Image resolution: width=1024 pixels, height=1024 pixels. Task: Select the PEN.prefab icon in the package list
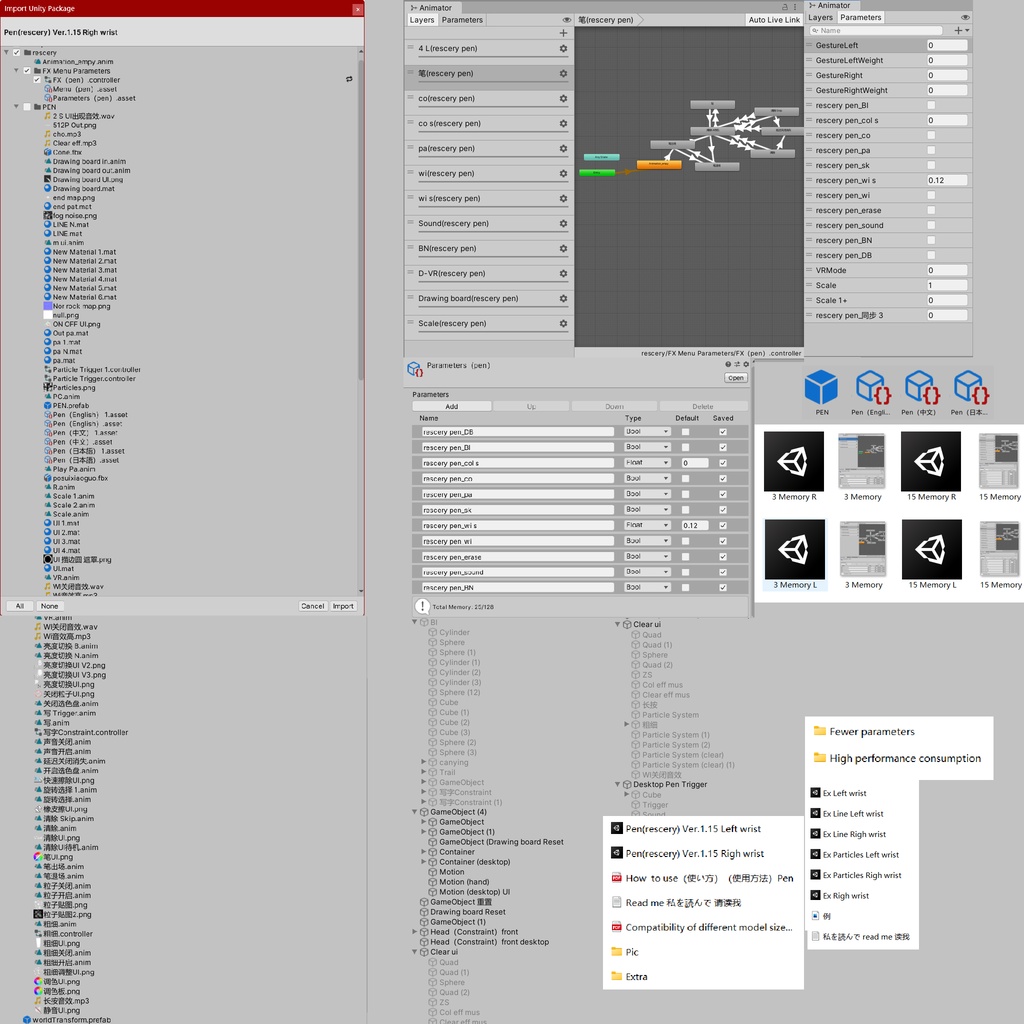coord(47,406)
